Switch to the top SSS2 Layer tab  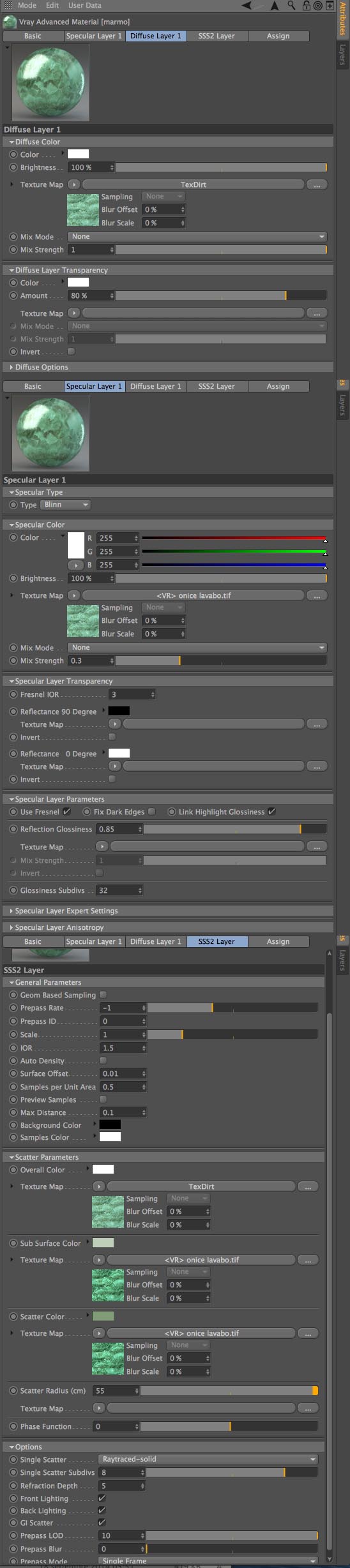coord(217,36)
